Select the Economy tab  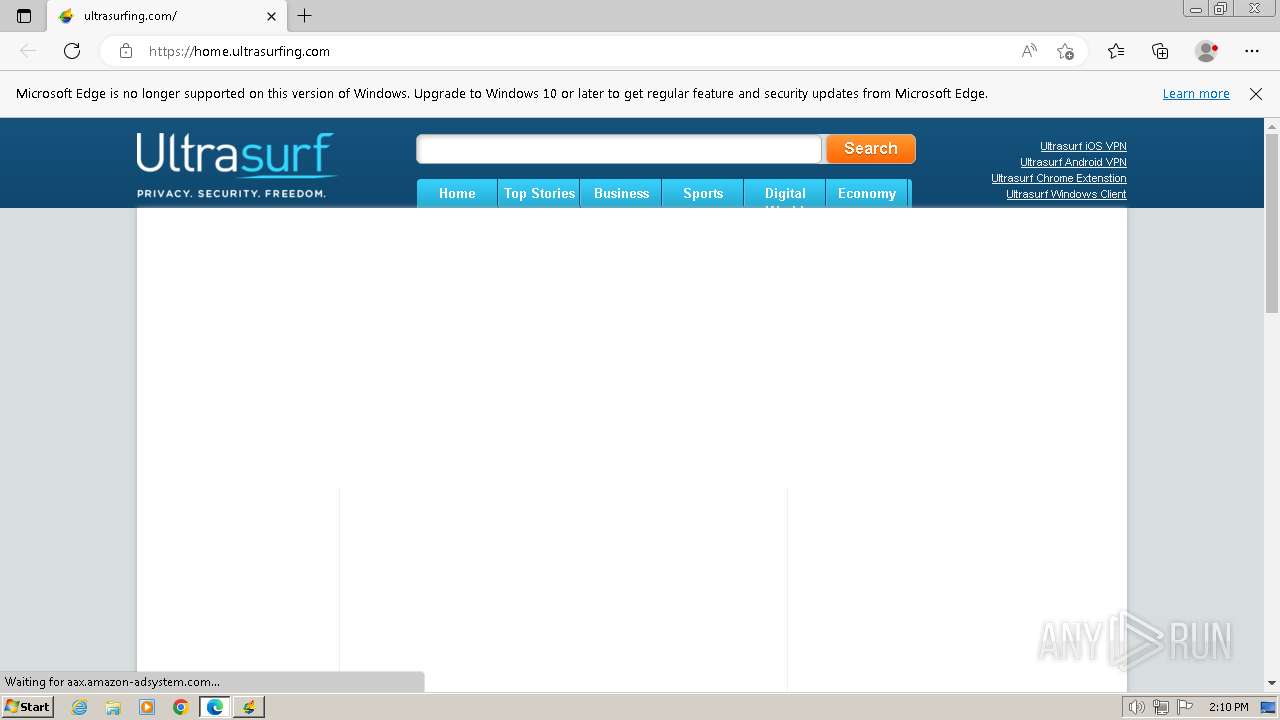tap(867, 194)
